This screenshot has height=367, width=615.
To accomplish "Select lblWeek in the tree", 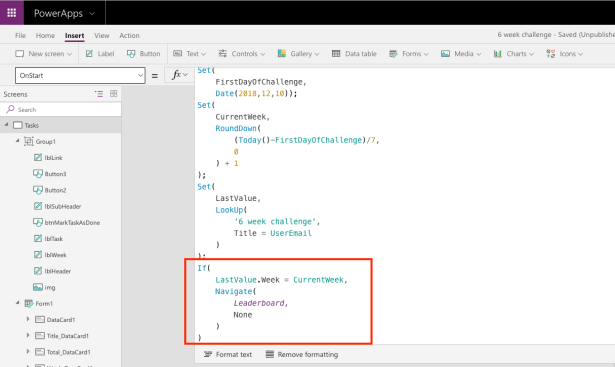I will (x=55, y=255).
